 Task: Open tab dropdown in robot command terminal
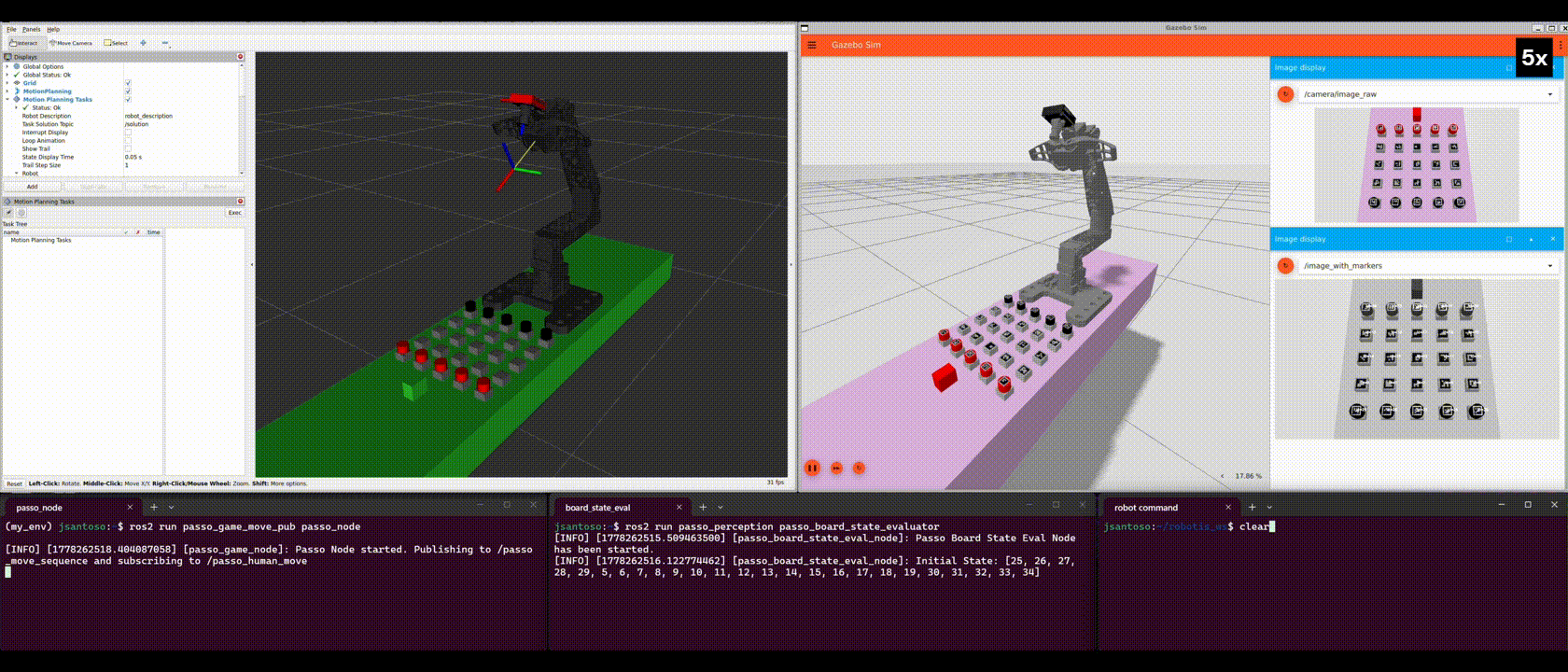tap(1269, 508)
